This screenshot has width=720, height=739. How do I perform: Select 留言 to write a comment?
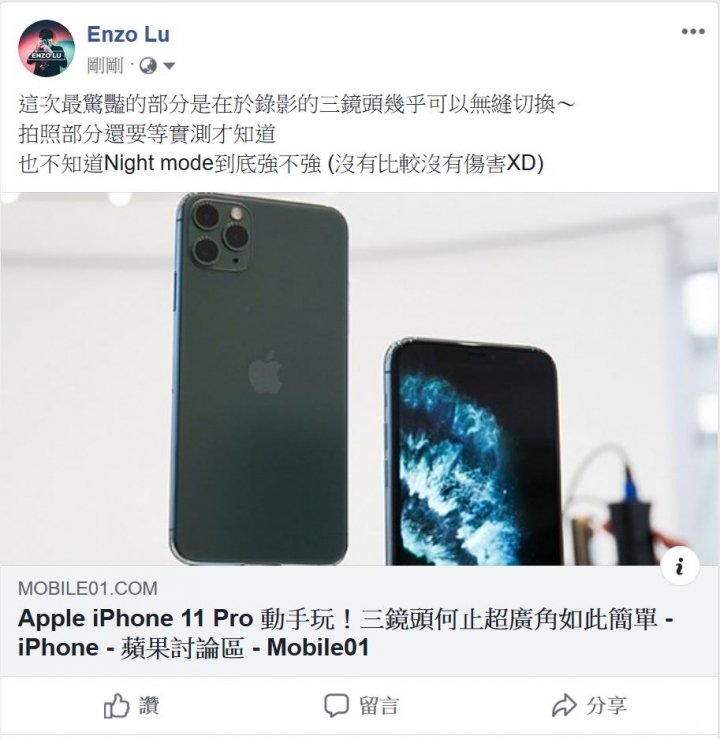pos(361,706)
